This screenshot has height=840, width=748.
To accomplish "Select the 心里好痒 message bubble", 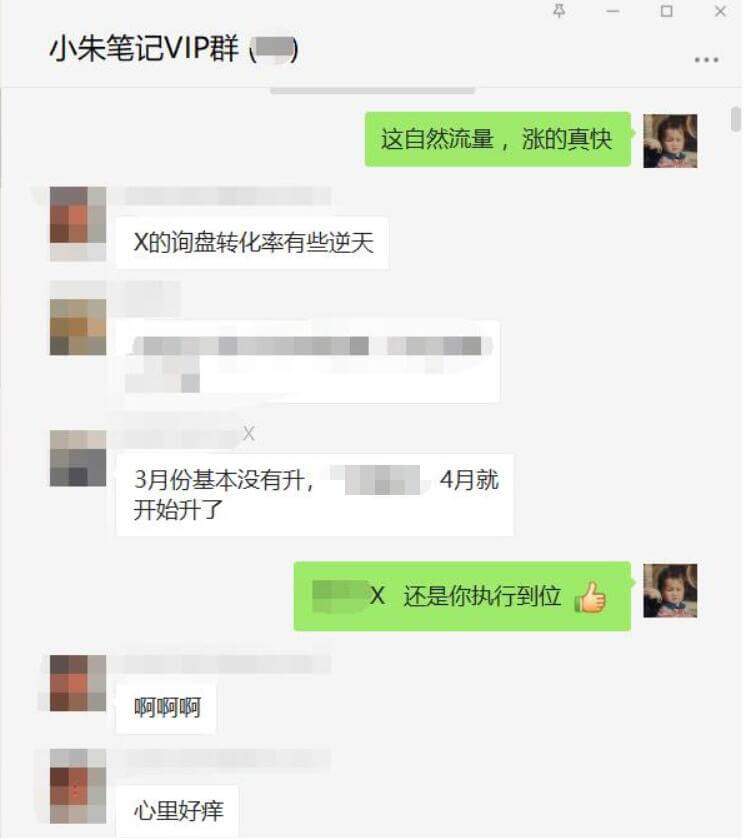I will pyautogui.click(x=177, y=811).
